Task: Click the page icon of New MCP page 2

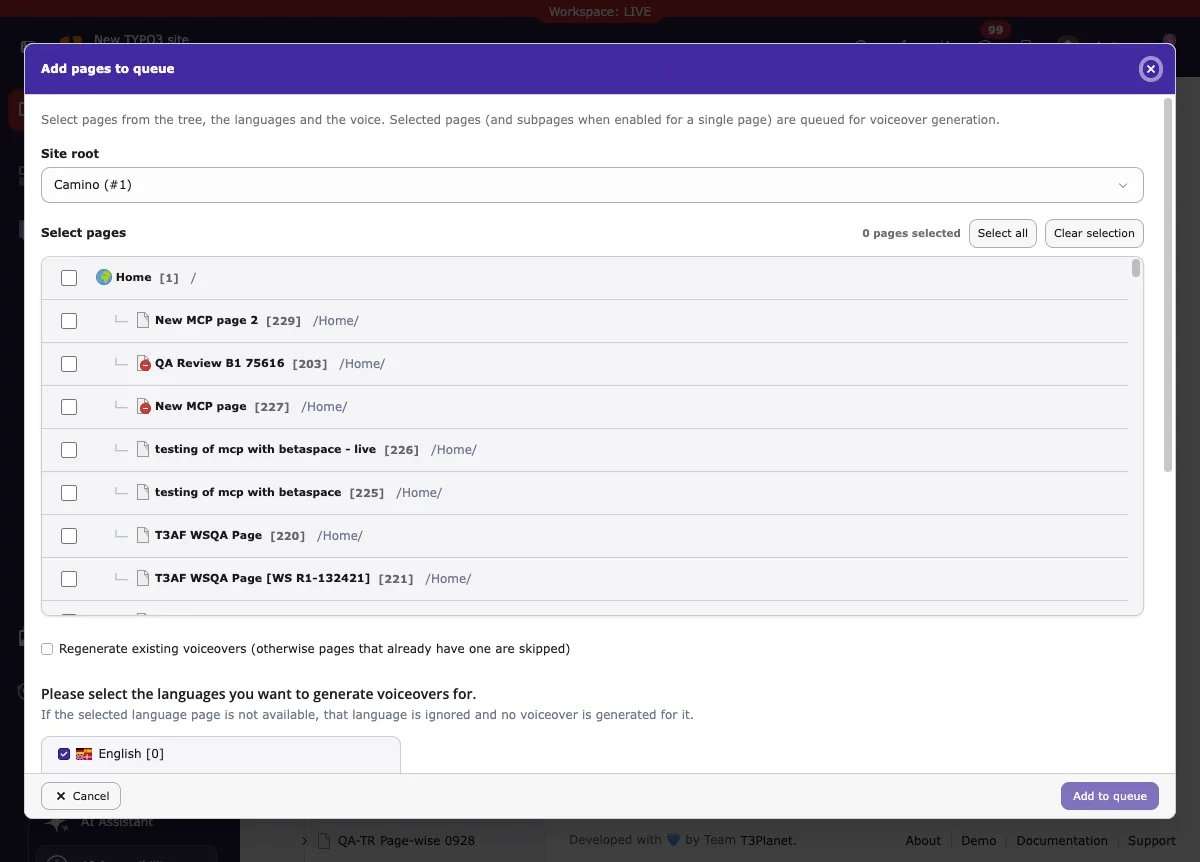Action: point(143,320)
